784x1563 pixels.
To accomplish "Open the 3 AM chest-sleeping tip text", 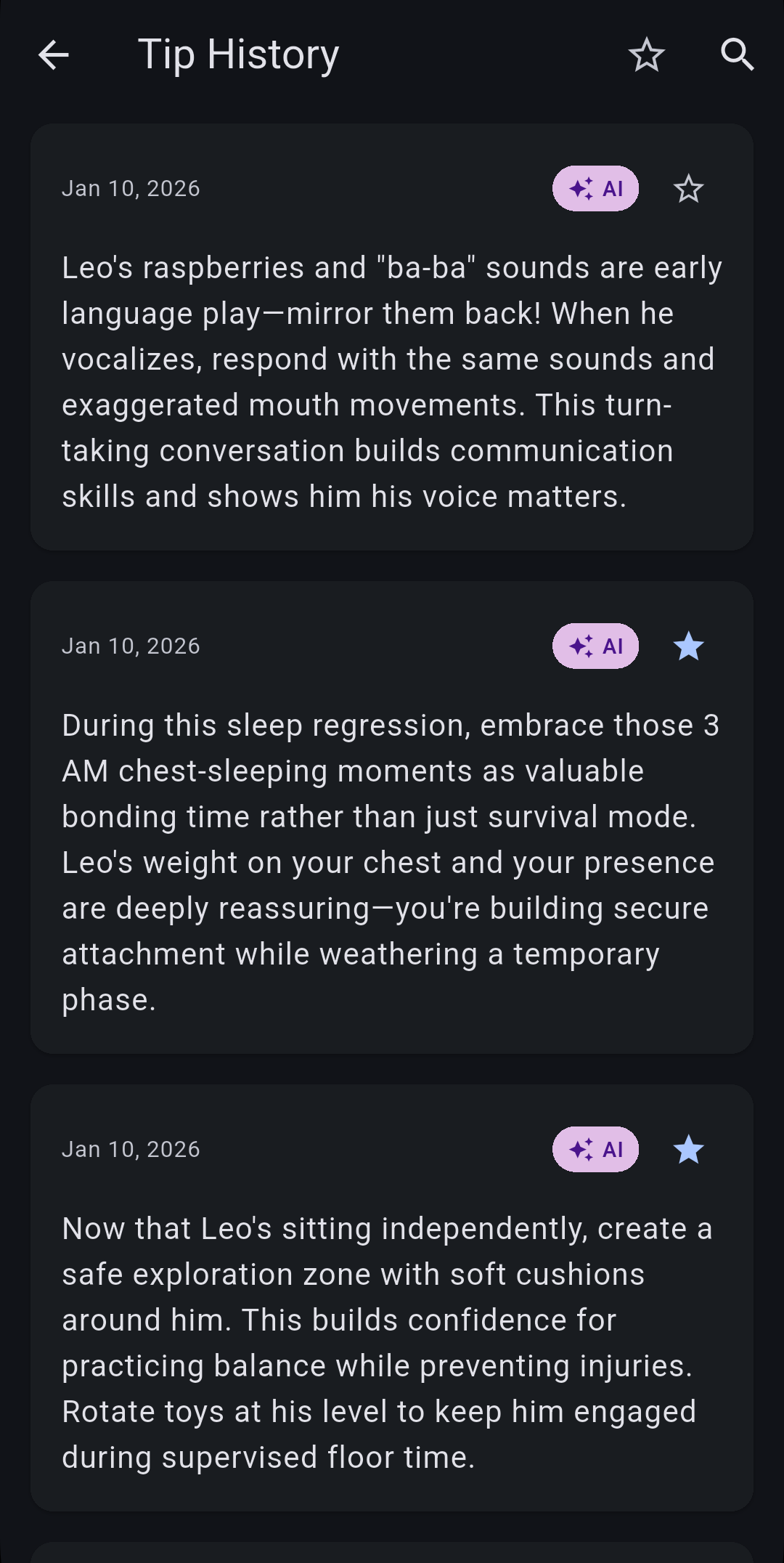I will (x=392, y=862).
